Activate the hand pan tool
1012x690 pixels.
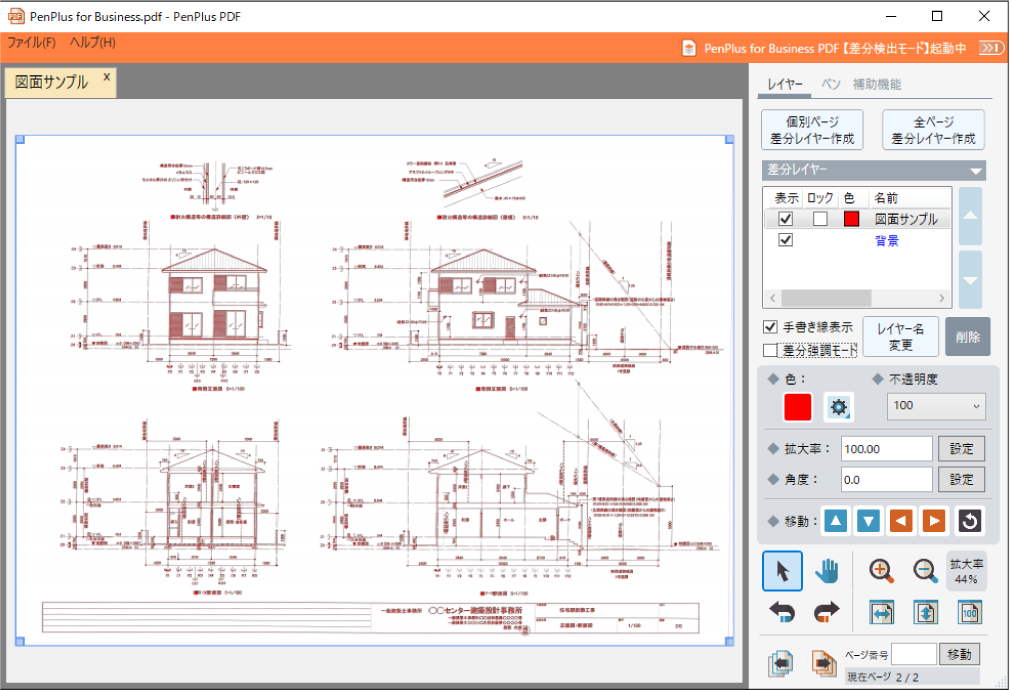click(x=826, y=571)
